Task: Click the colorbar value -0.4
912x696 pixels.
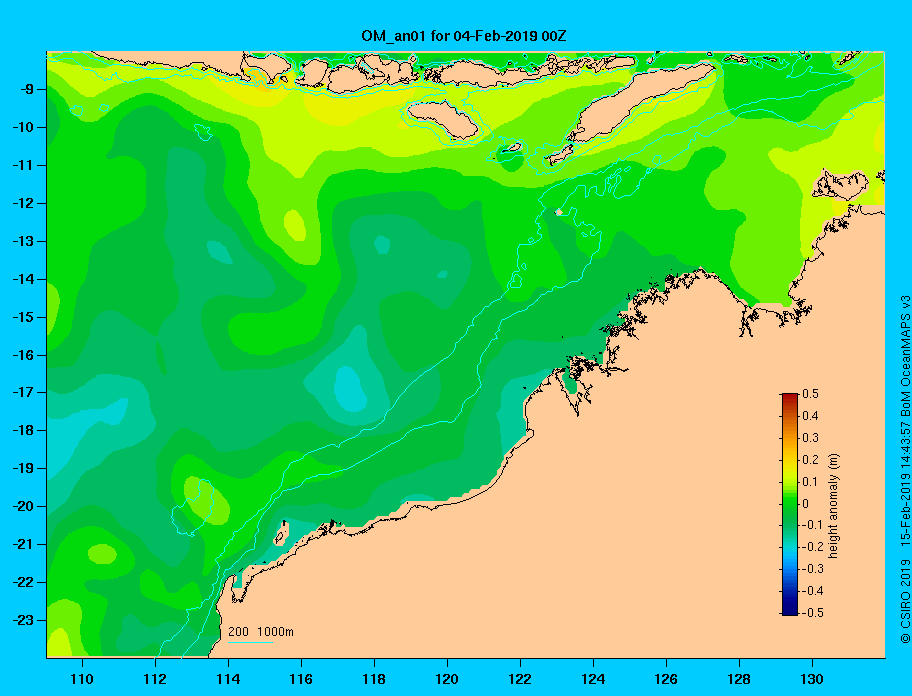Action: (x=812, y=591)
